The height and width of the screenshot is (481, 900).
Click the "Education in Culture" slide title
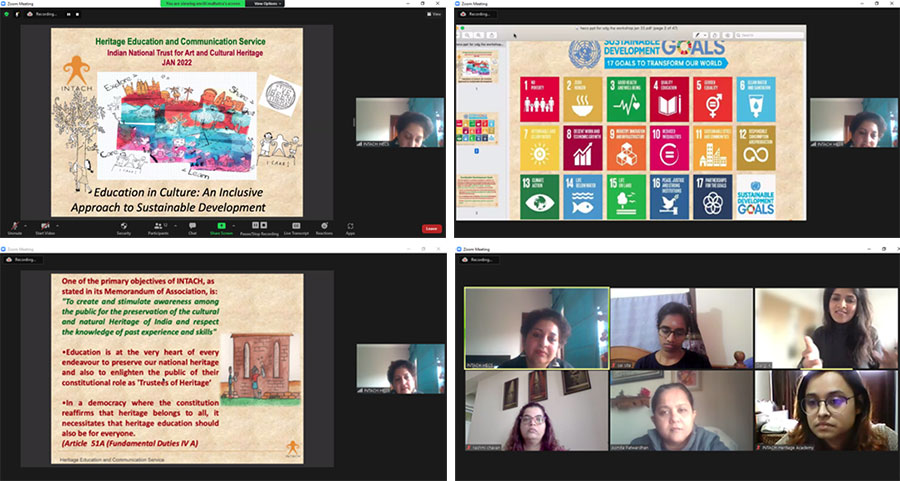pos(170,200)
